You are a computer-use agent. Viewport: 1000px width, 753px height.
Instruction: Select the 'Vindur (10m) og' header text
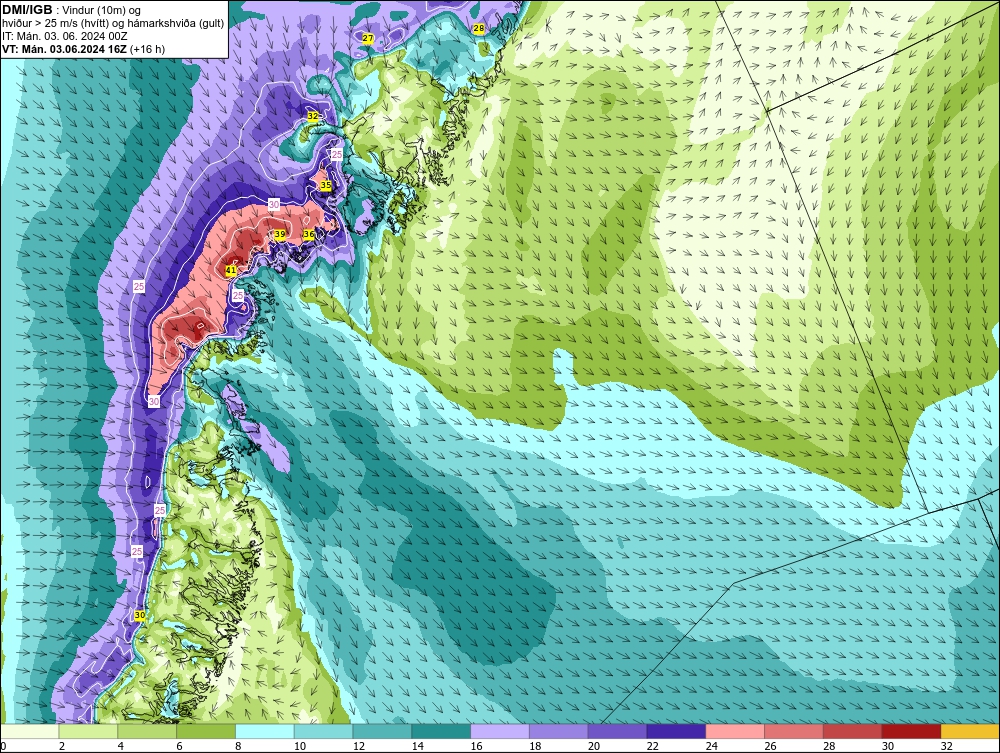coord(102,10)
